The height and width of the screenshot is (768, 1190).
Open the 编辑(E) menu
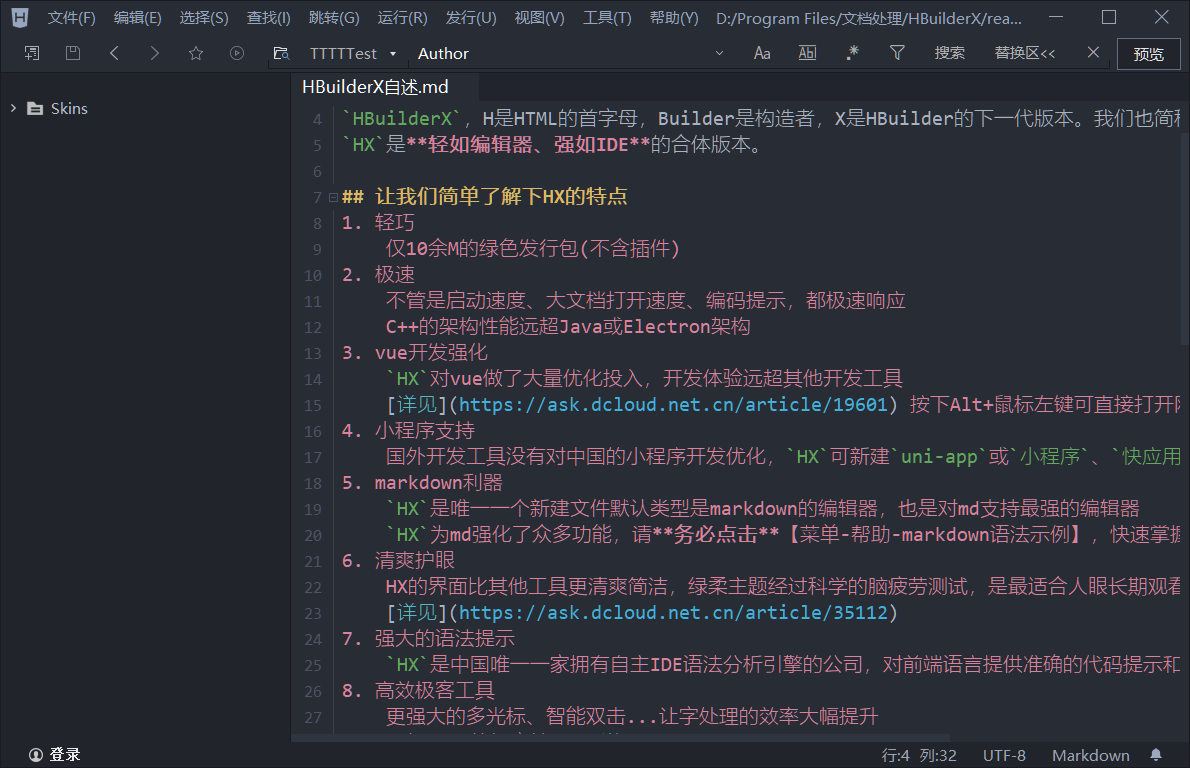(137, 17)
